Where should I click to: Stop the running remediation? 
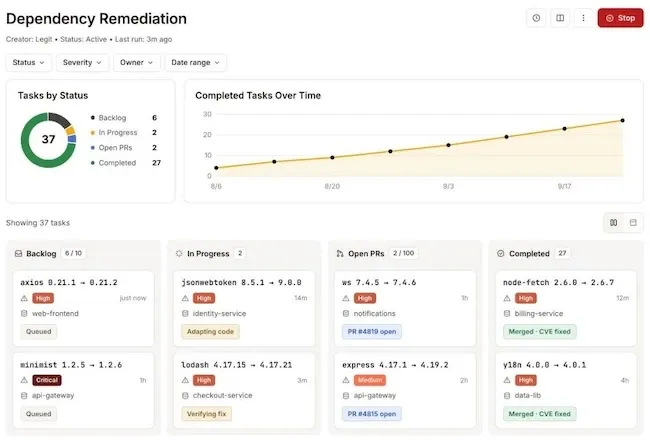pos(621,18)
